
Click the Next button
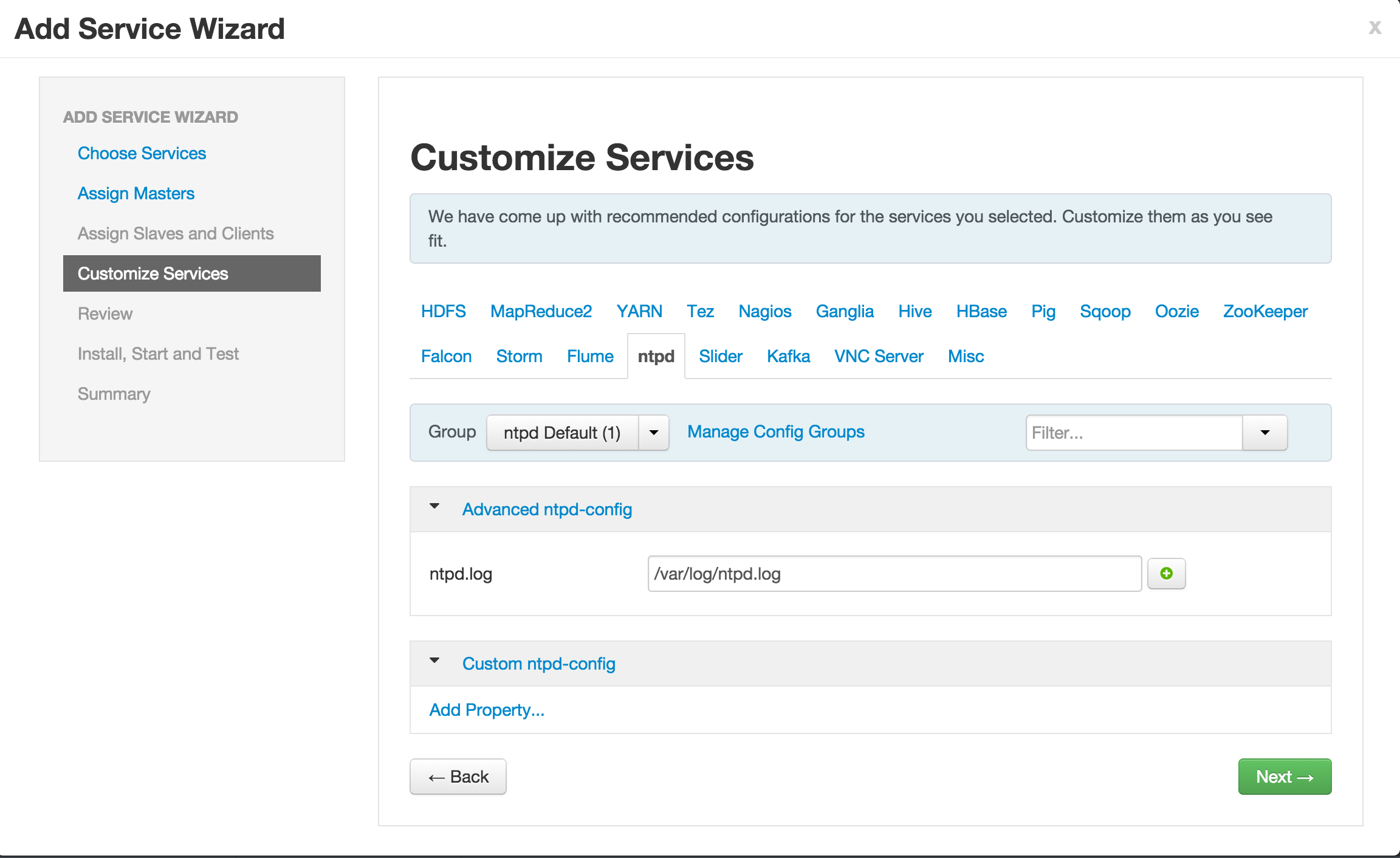click(x=1285, y=777)
